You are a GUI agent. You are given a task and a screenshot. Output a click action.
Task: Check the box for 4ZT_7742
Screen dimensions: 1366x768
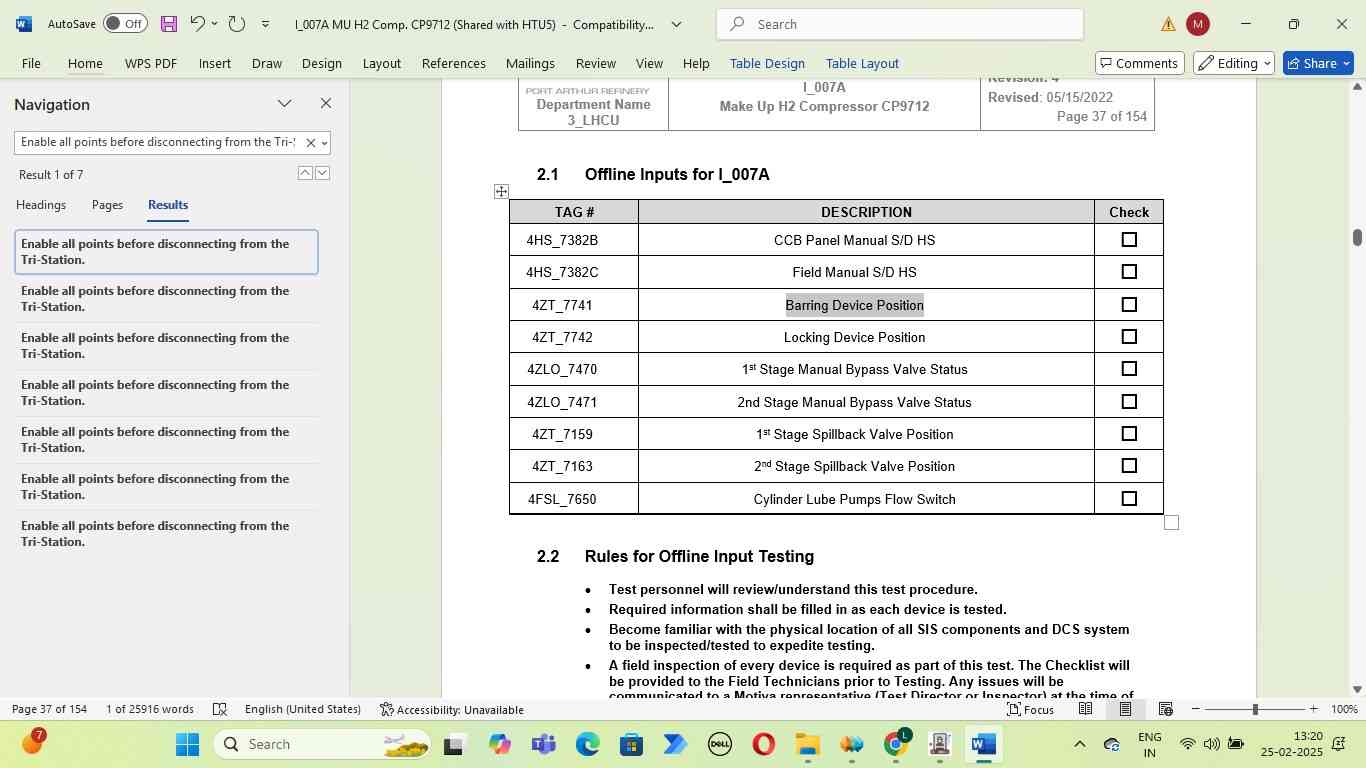(1129, 337)
